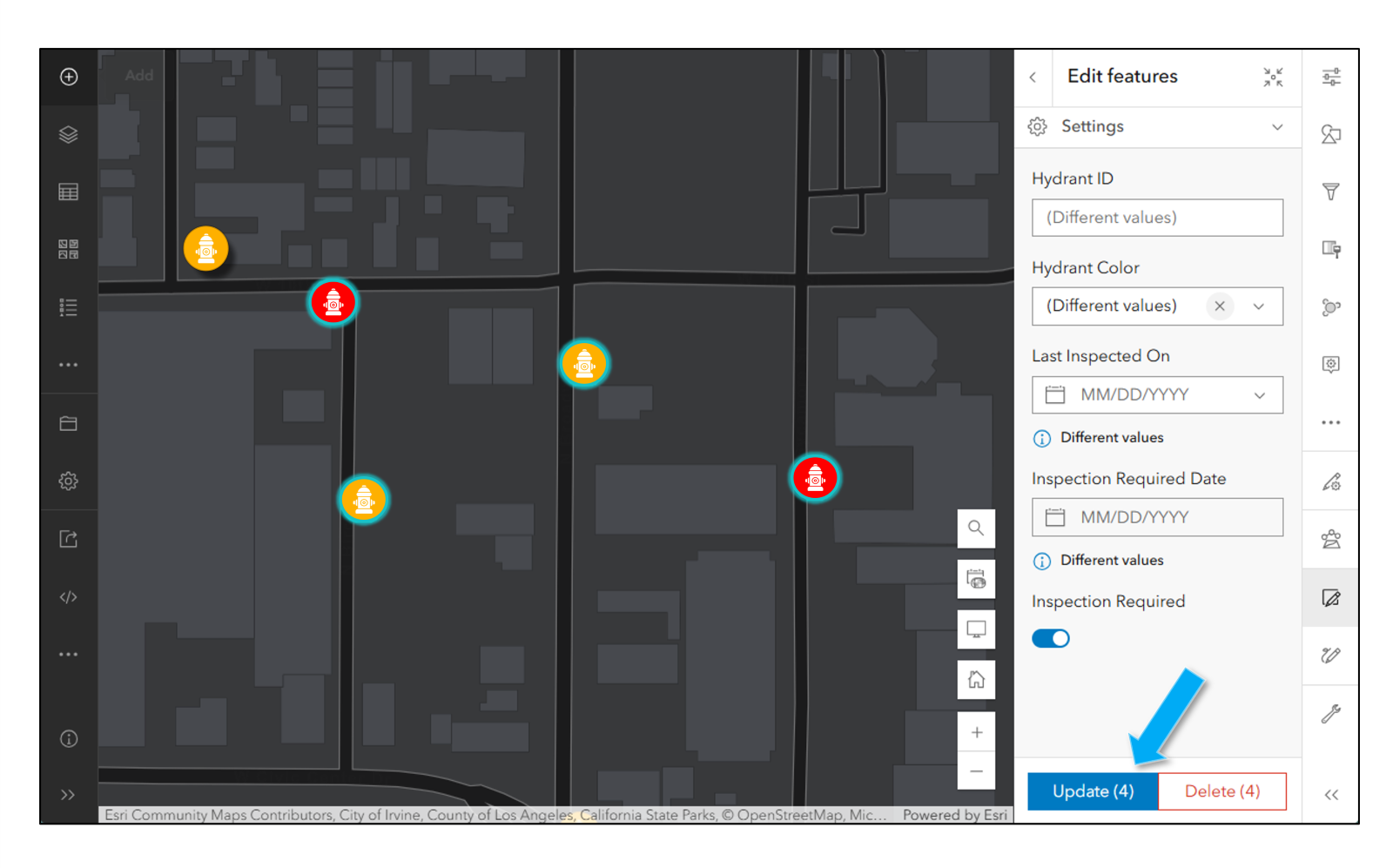
Task: Disable the Inspection Required toggle
Action: click(x=1051, y=638)
